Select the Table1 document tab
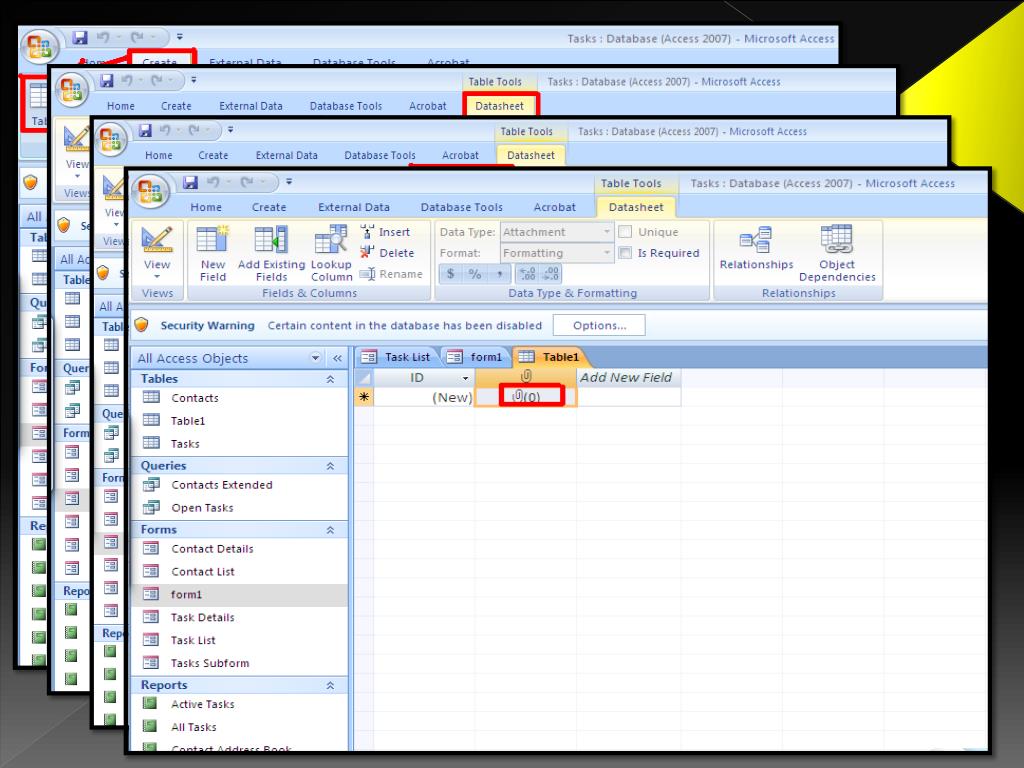1024x768 pixels. [x=551, y=357]
